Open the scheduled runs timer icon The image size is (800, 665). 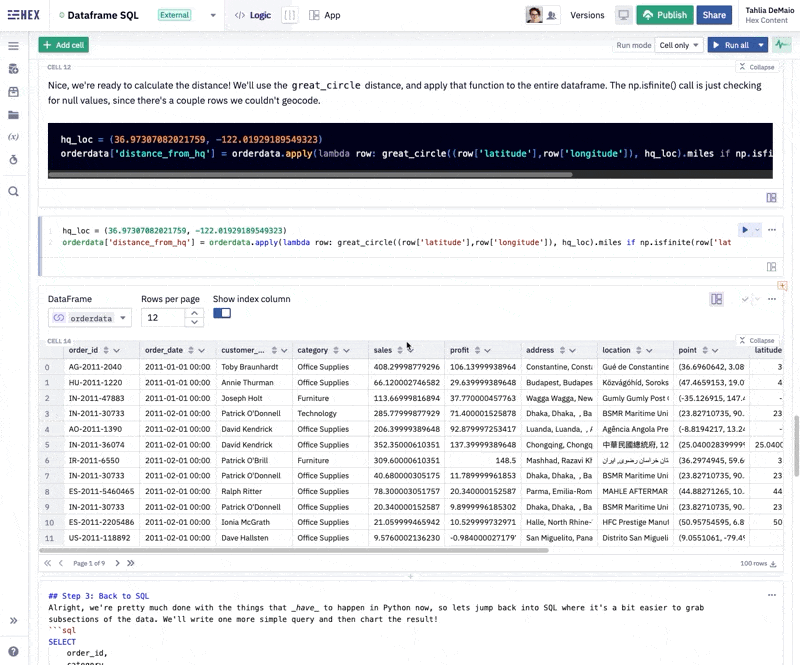tap(14, 160)
